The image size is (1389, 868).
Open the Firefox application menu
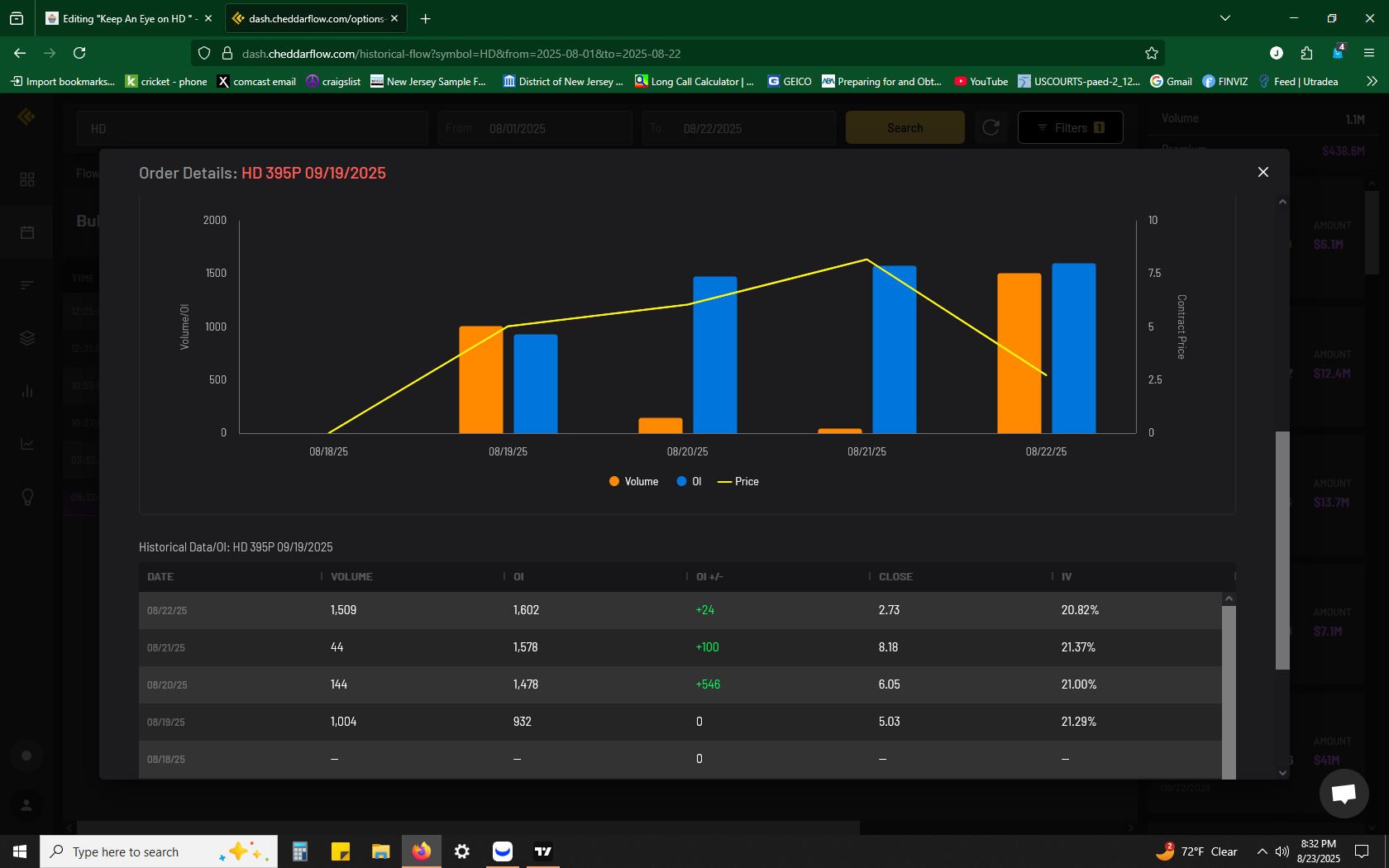(x=1369, y=53)
